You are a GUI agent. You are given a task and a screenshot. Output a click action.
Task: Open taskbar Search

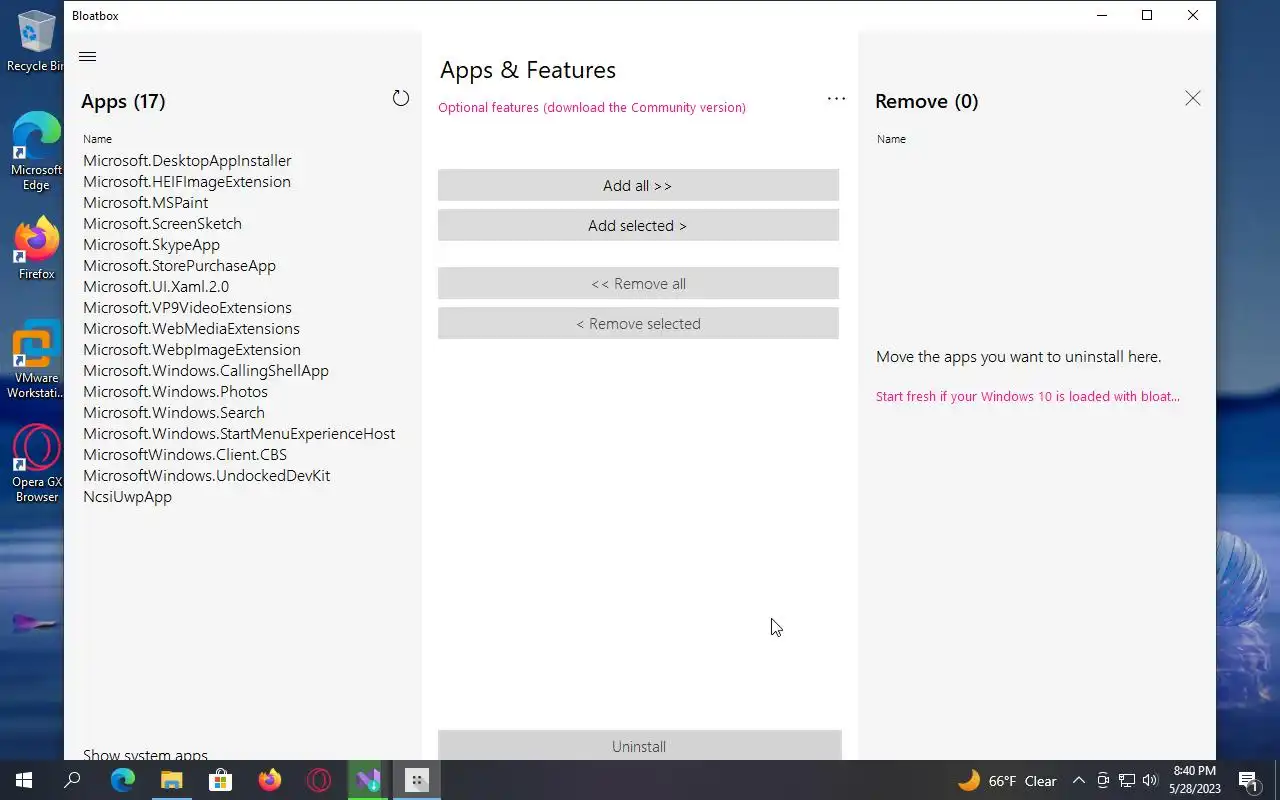72,780
